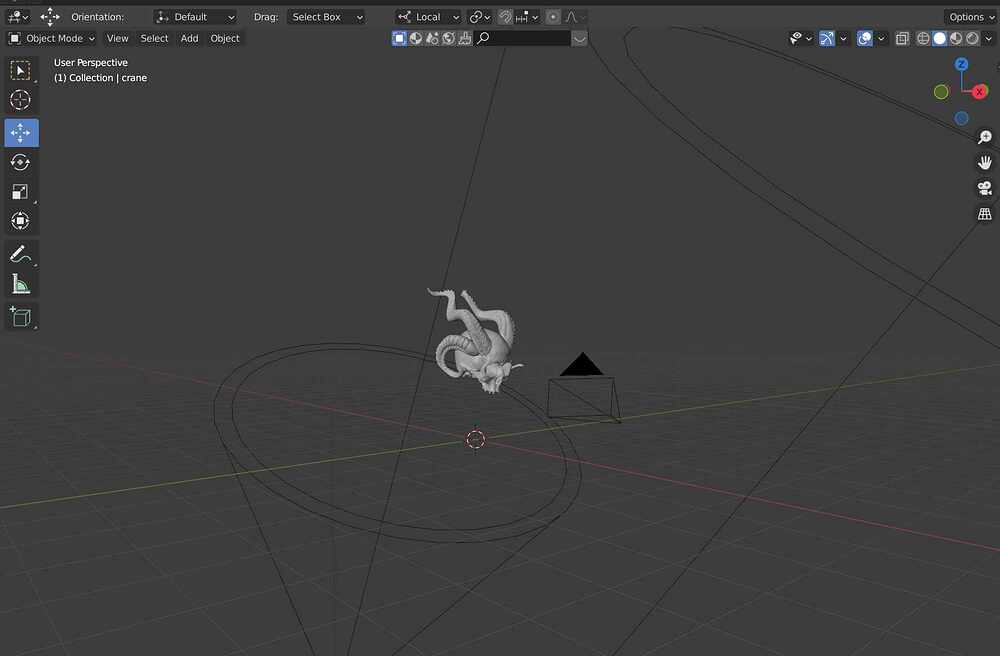1000x656 pixels.
Task: Open the Orientation Default dropdown
Action: click(x=195, y=17)
